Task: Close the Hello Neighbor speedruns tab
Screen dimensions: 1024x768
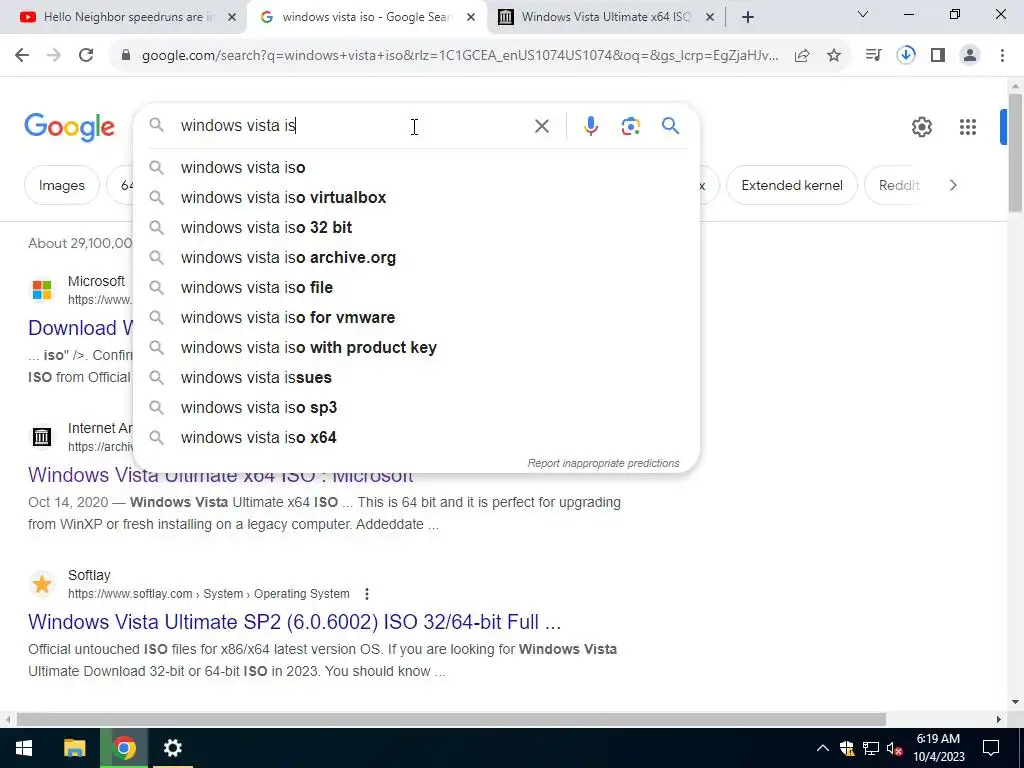Action: [x=231, y=18]
